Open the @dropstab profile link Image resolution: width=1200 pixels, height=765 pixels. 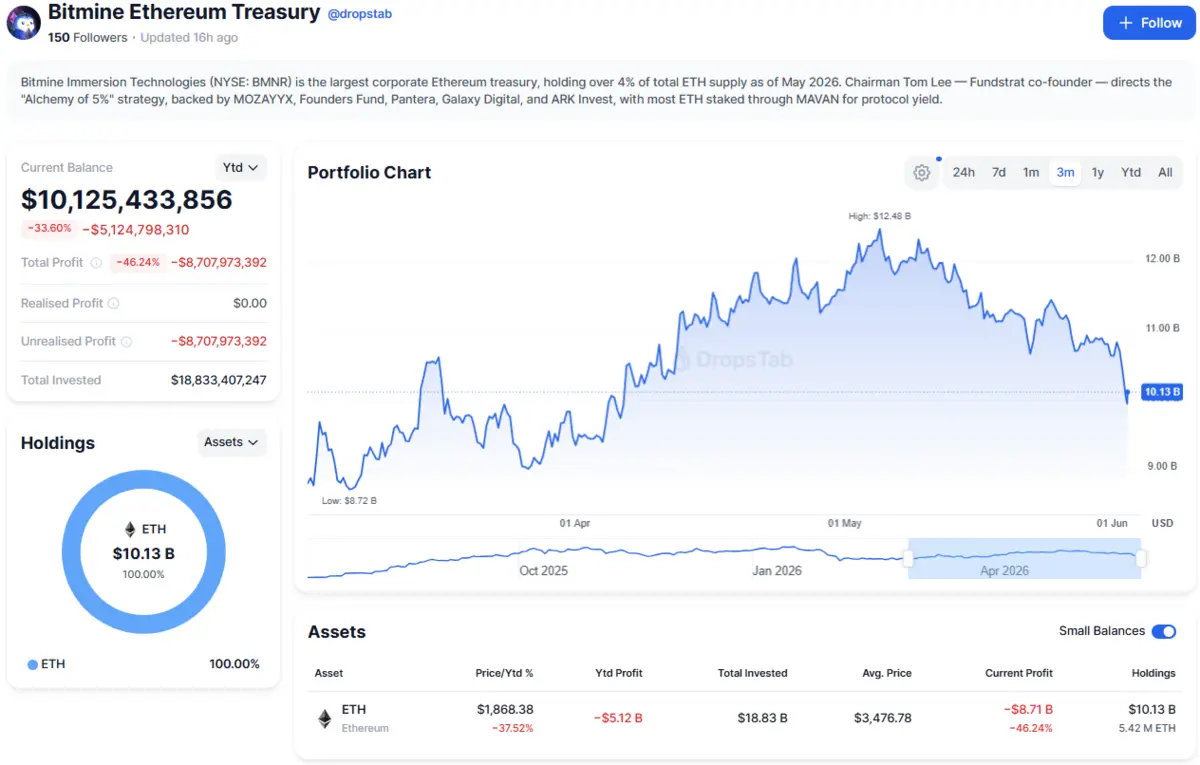[x=360, y=14]
